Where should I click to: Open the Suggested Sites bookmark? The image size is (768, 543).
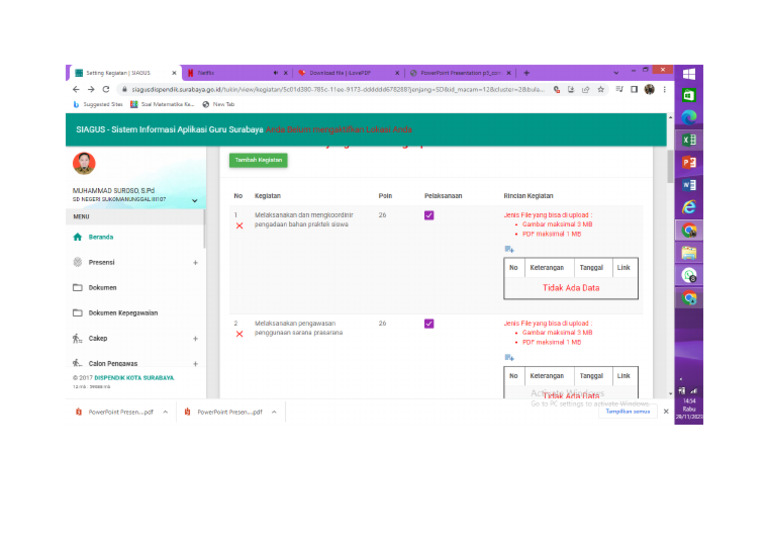point(98,104)
